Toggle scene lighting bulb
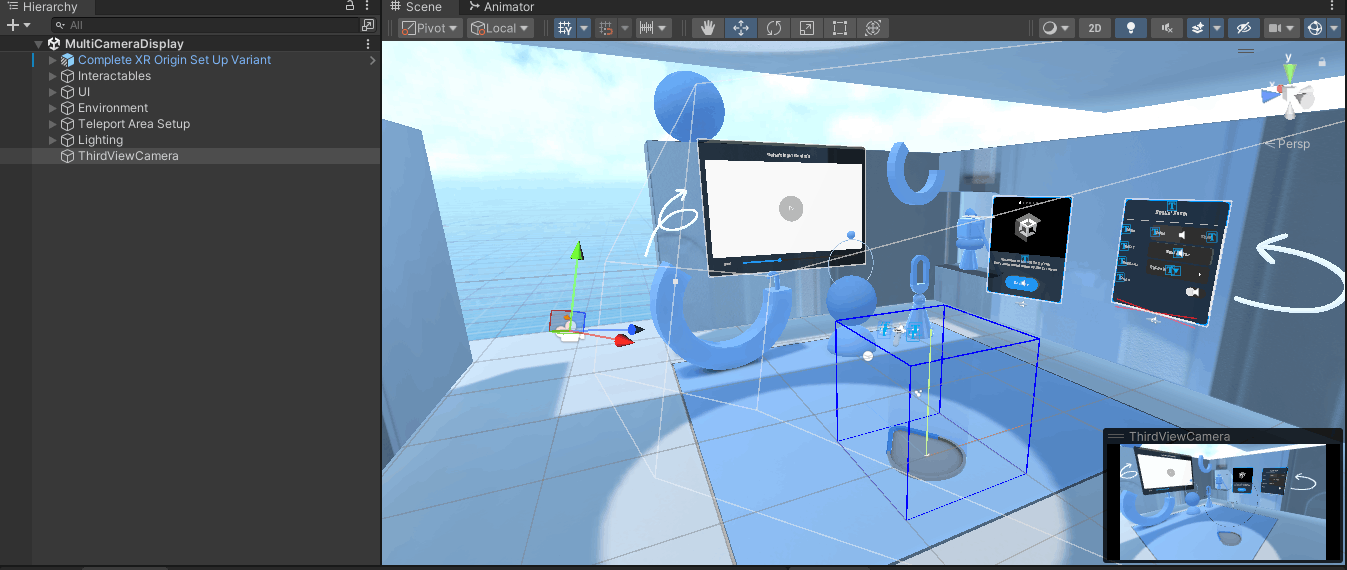 click(x=1131, y=28)
